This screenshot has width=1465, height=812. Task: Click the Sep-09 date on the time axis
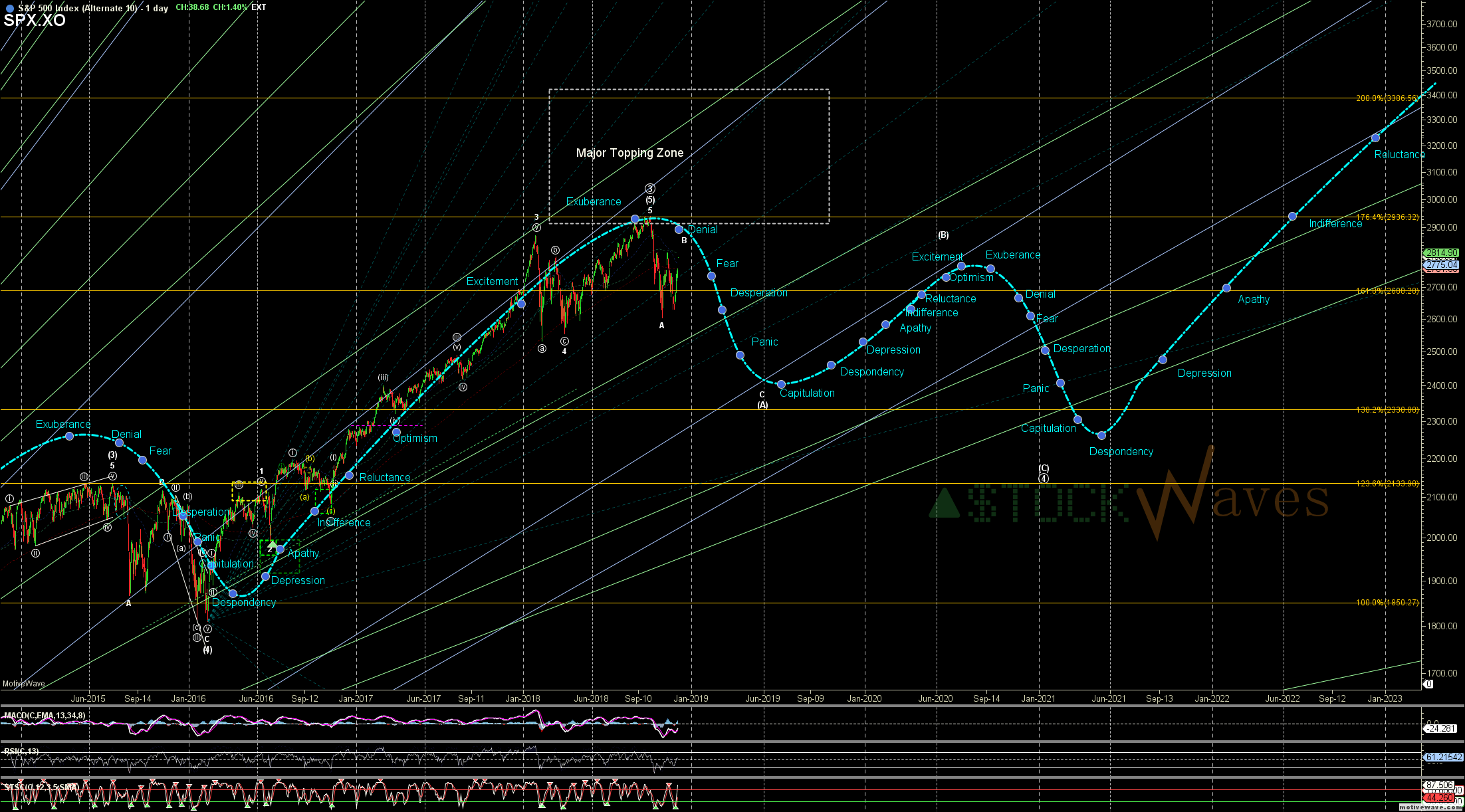click(810, 698)
